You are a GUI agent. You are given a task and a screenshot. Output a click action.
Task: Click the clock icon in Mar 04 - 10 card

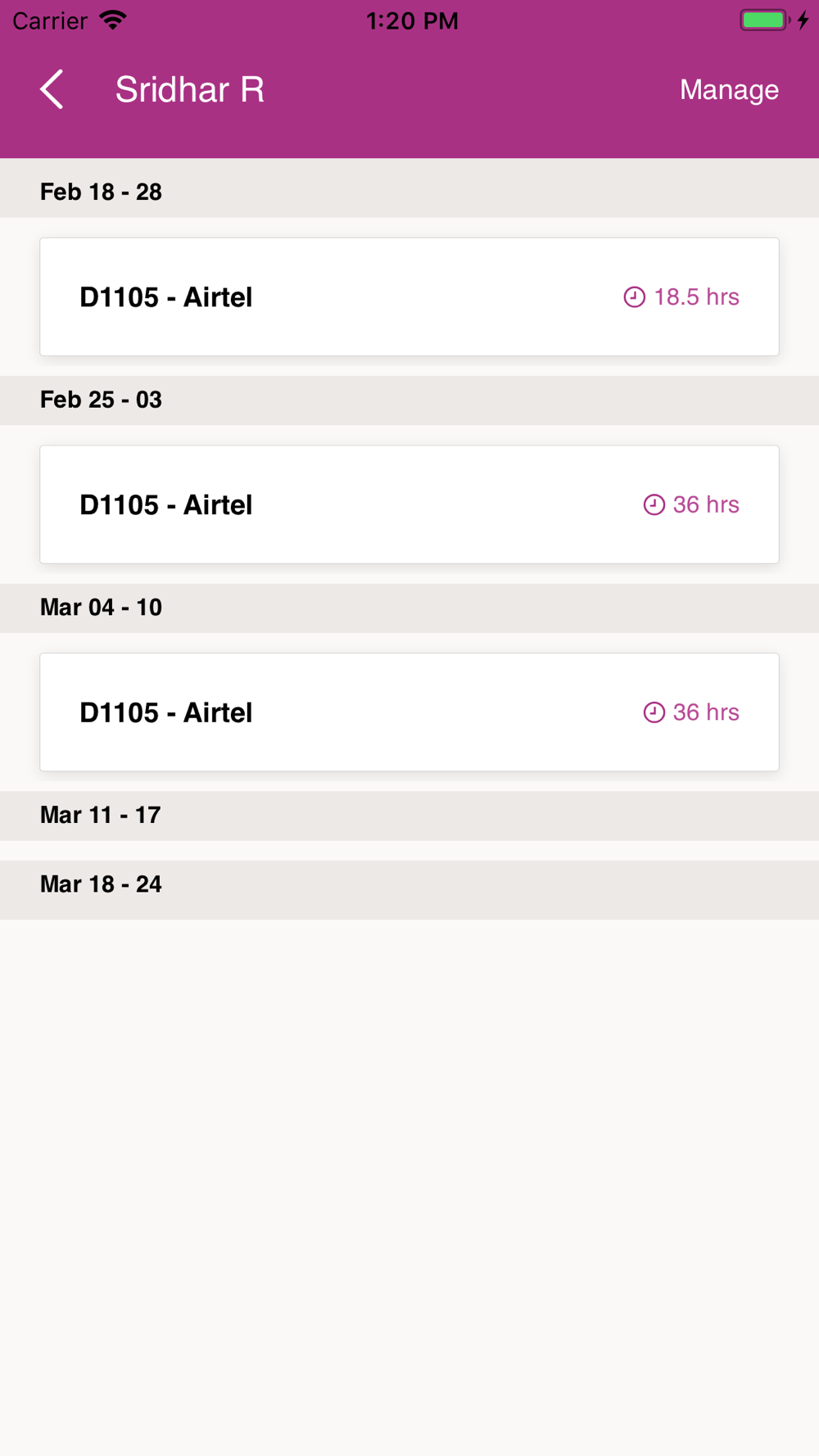(x=654, y=712)
